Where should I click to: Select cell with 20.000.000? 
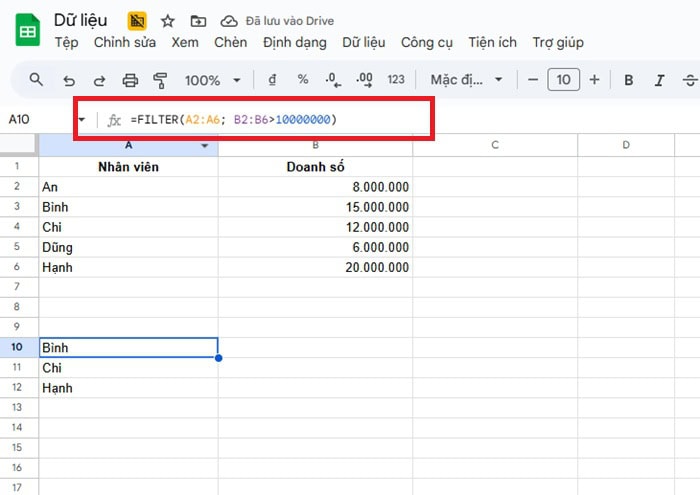click(316, 267)
